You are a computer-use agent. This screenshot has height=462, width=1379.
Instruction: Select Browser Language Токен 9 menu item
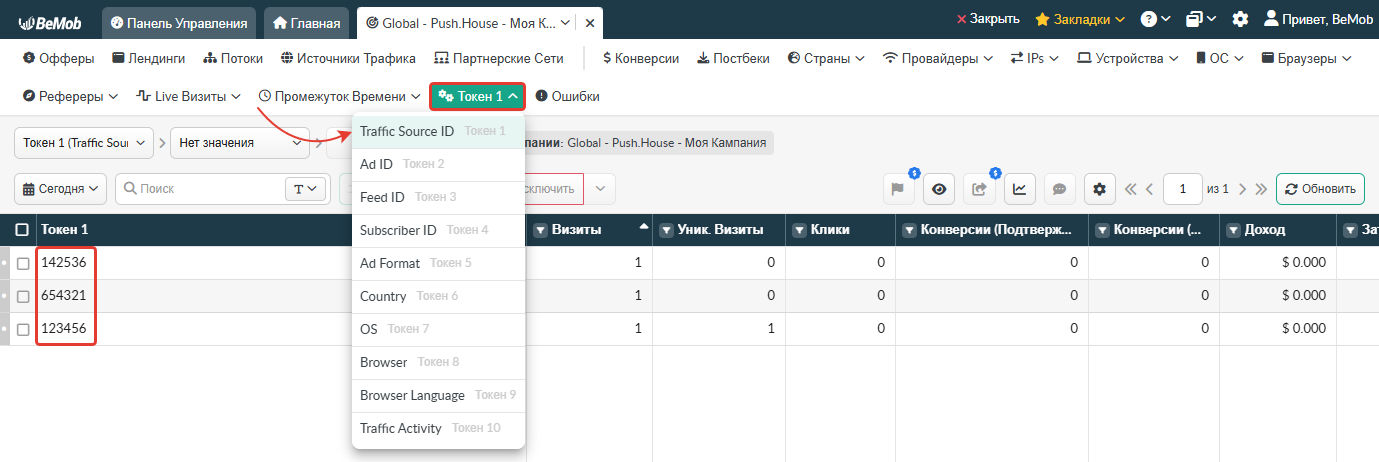(438, 395)
